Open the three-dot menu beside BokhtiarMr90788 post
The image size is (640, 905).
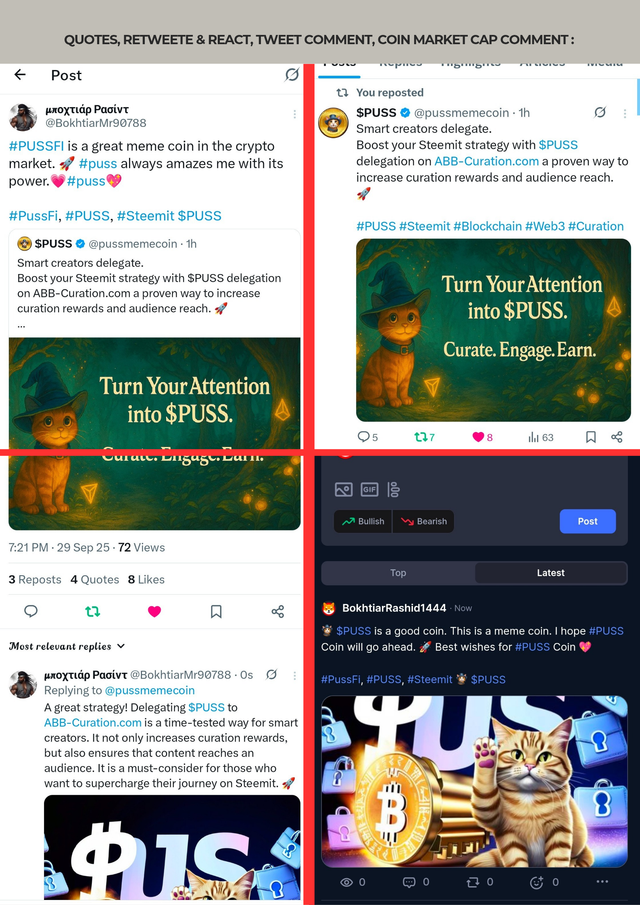[x=294, y=114]
